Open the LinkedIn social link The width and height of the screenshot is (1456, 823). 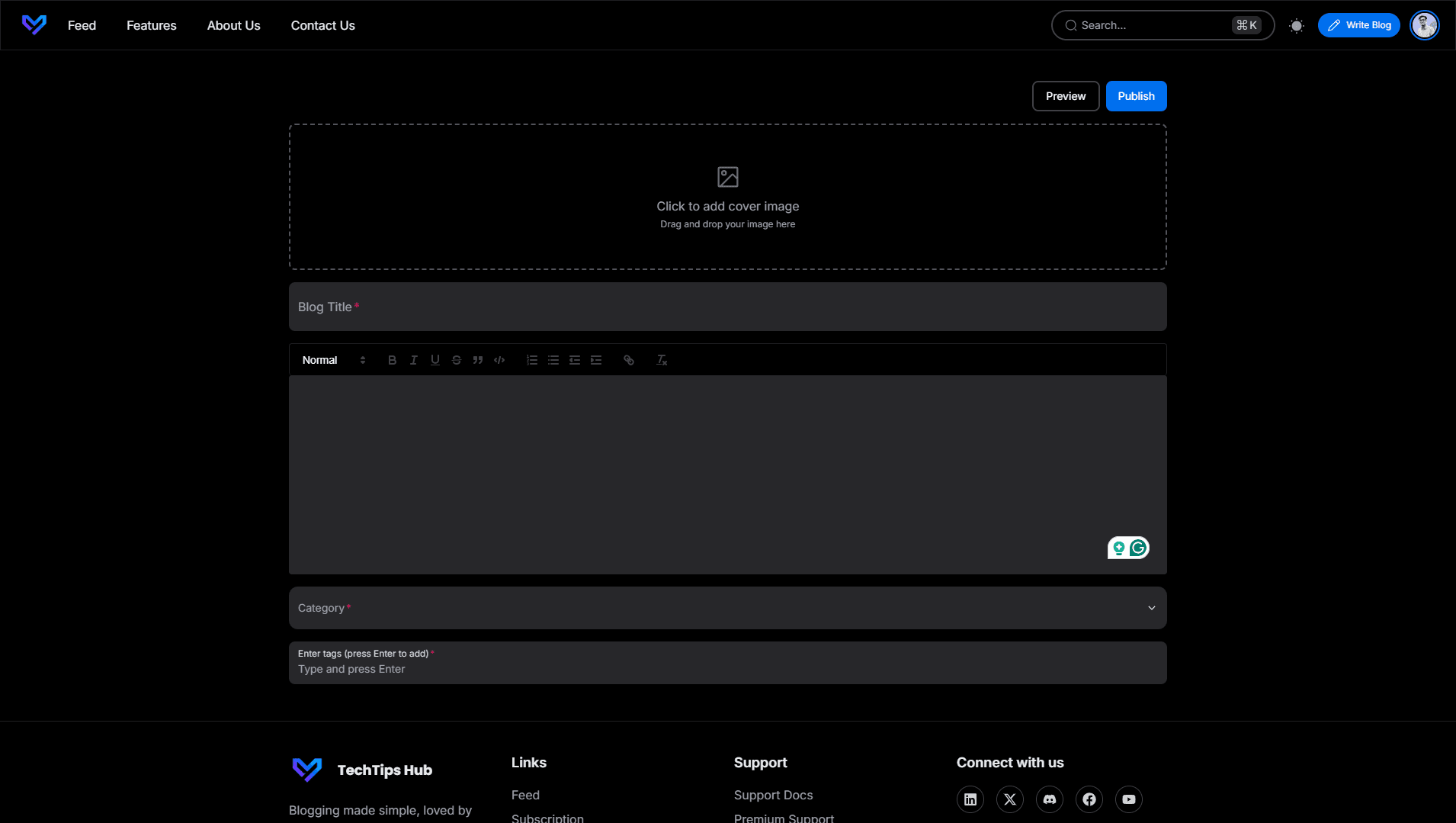pos(970,799)
